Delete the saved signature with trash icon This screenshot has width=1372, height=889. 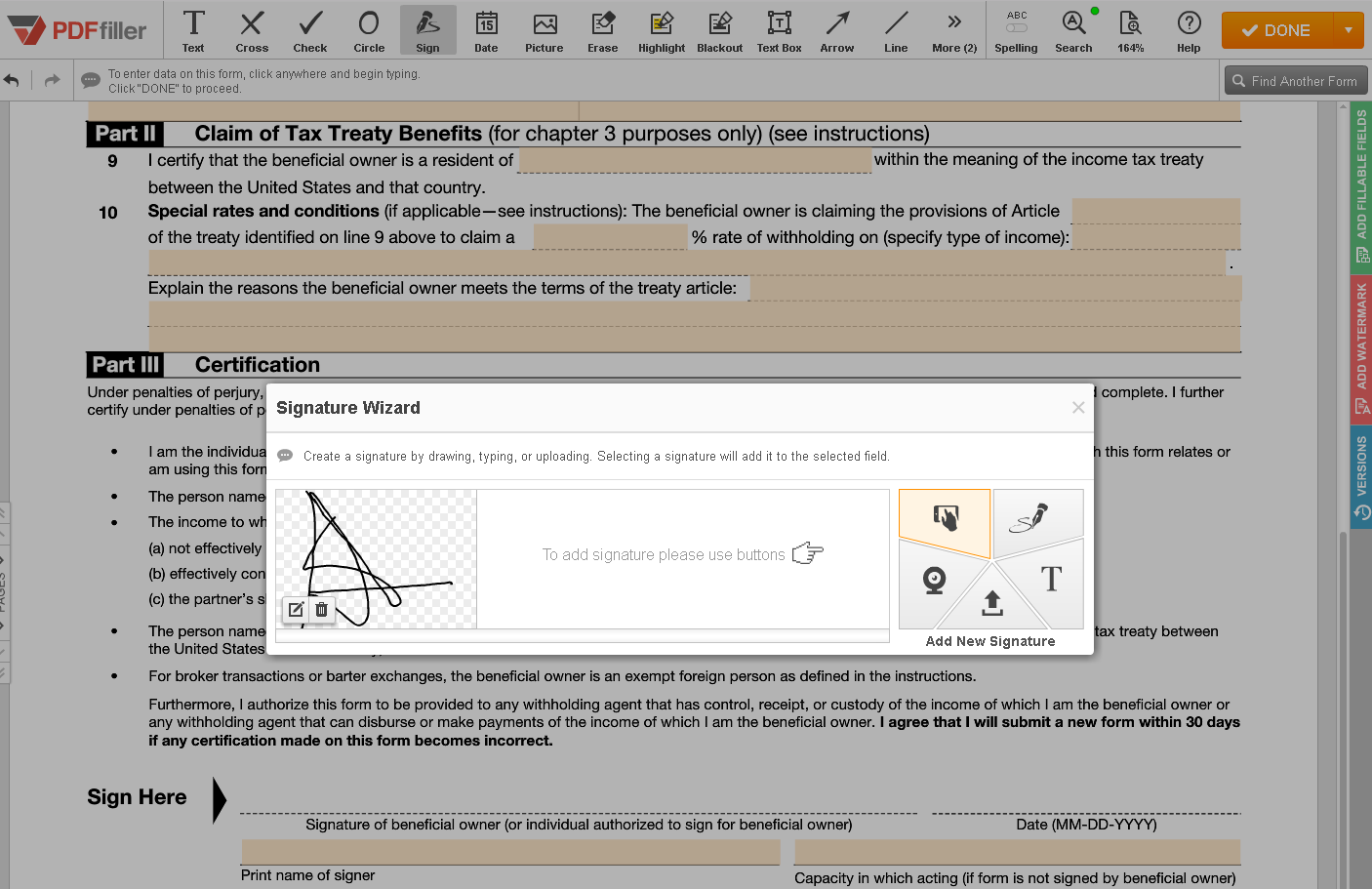pyautogui.click(x=322, y=610)
